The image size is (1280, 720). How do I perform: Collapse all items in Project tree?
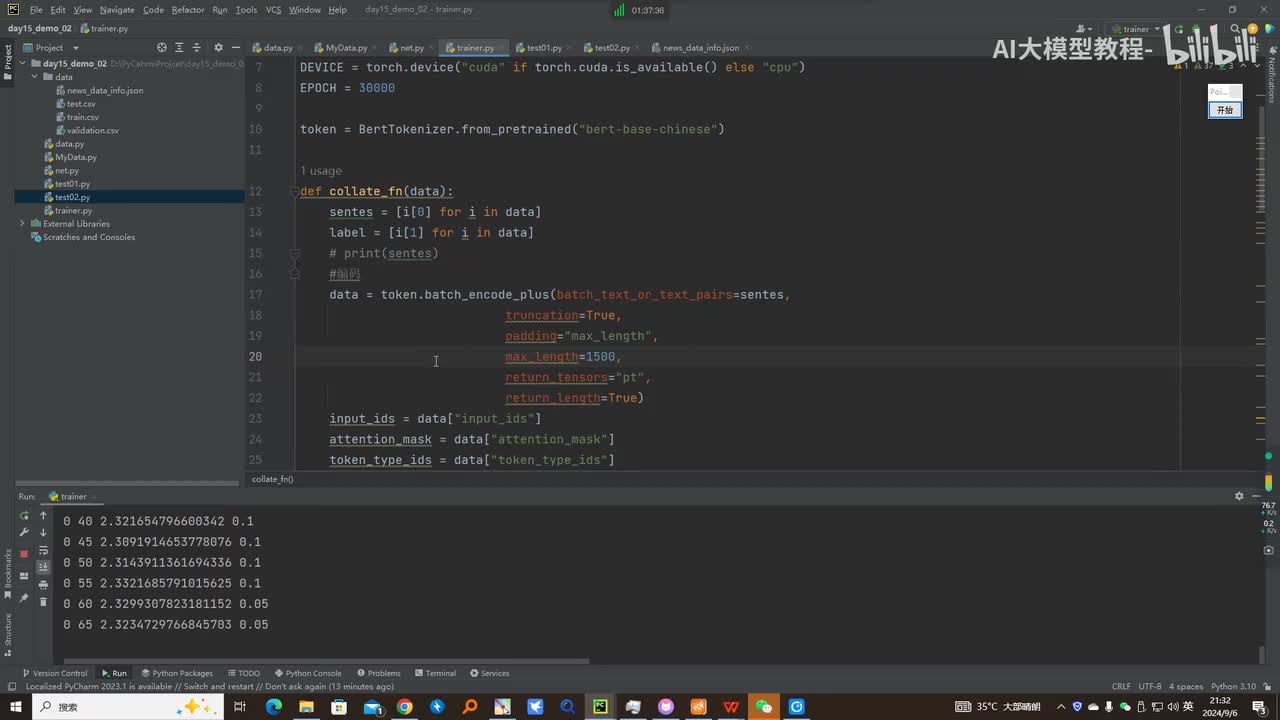[x=198, y=48]
